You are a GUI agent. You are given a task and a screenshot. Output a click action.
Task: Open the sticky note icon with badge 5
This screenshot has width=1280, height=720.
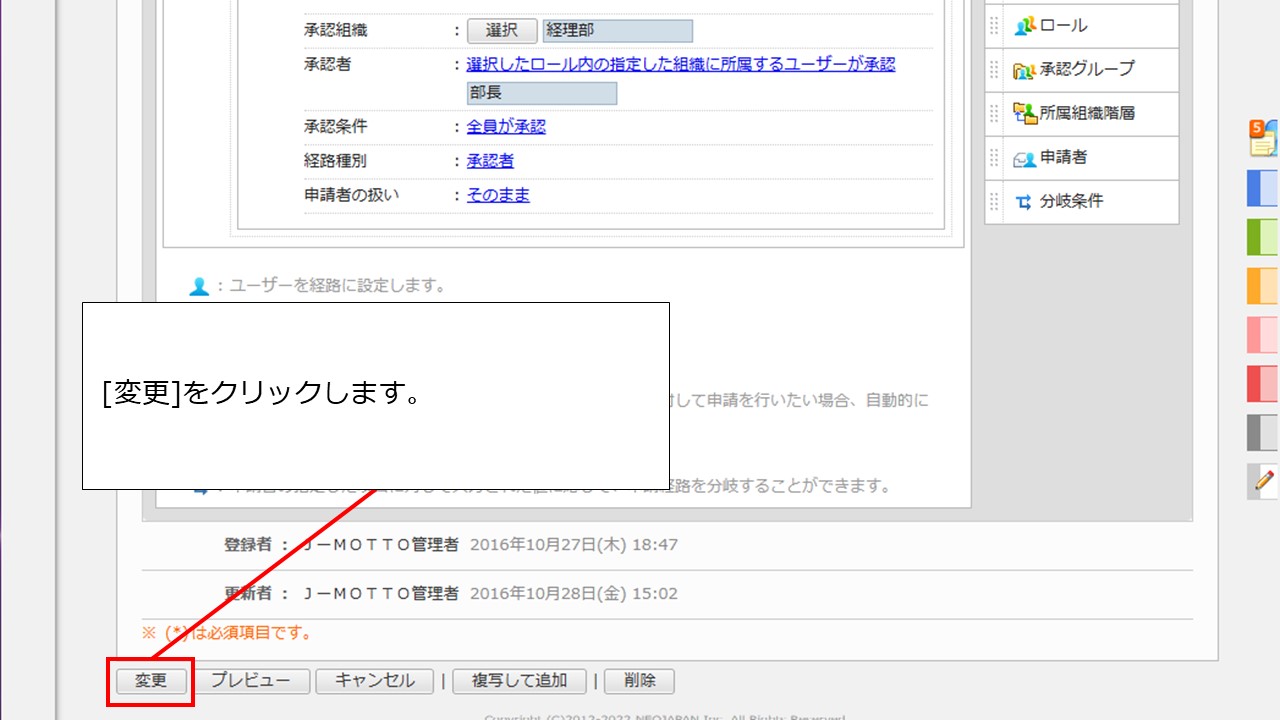(1263, 139)
